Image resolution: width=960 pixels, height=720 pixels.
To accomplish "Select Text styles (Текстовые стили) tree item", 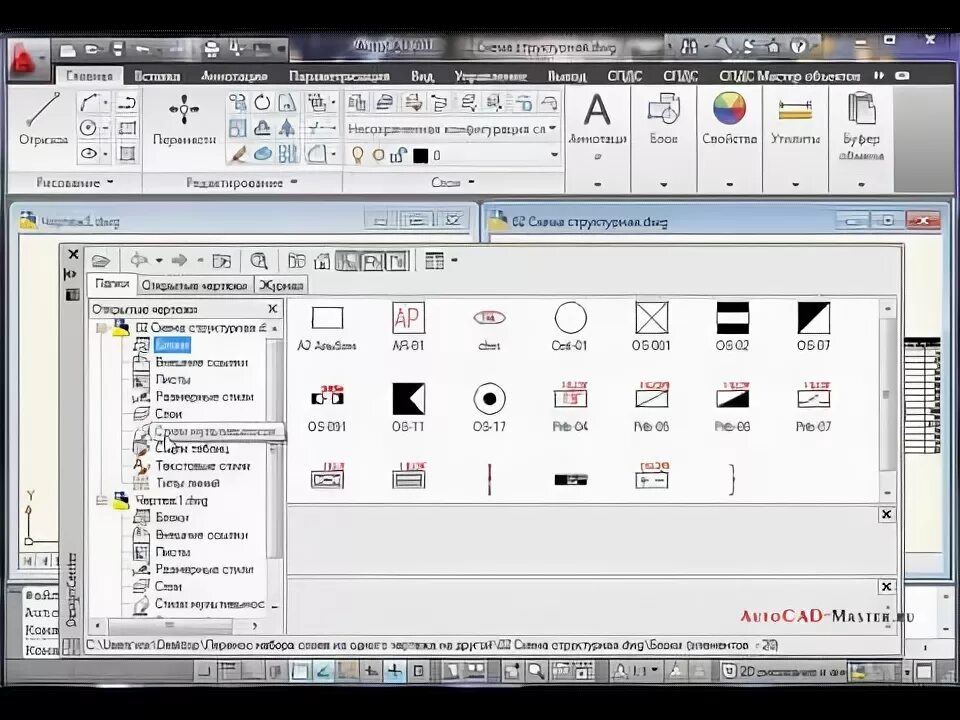I will coord(202,466).
